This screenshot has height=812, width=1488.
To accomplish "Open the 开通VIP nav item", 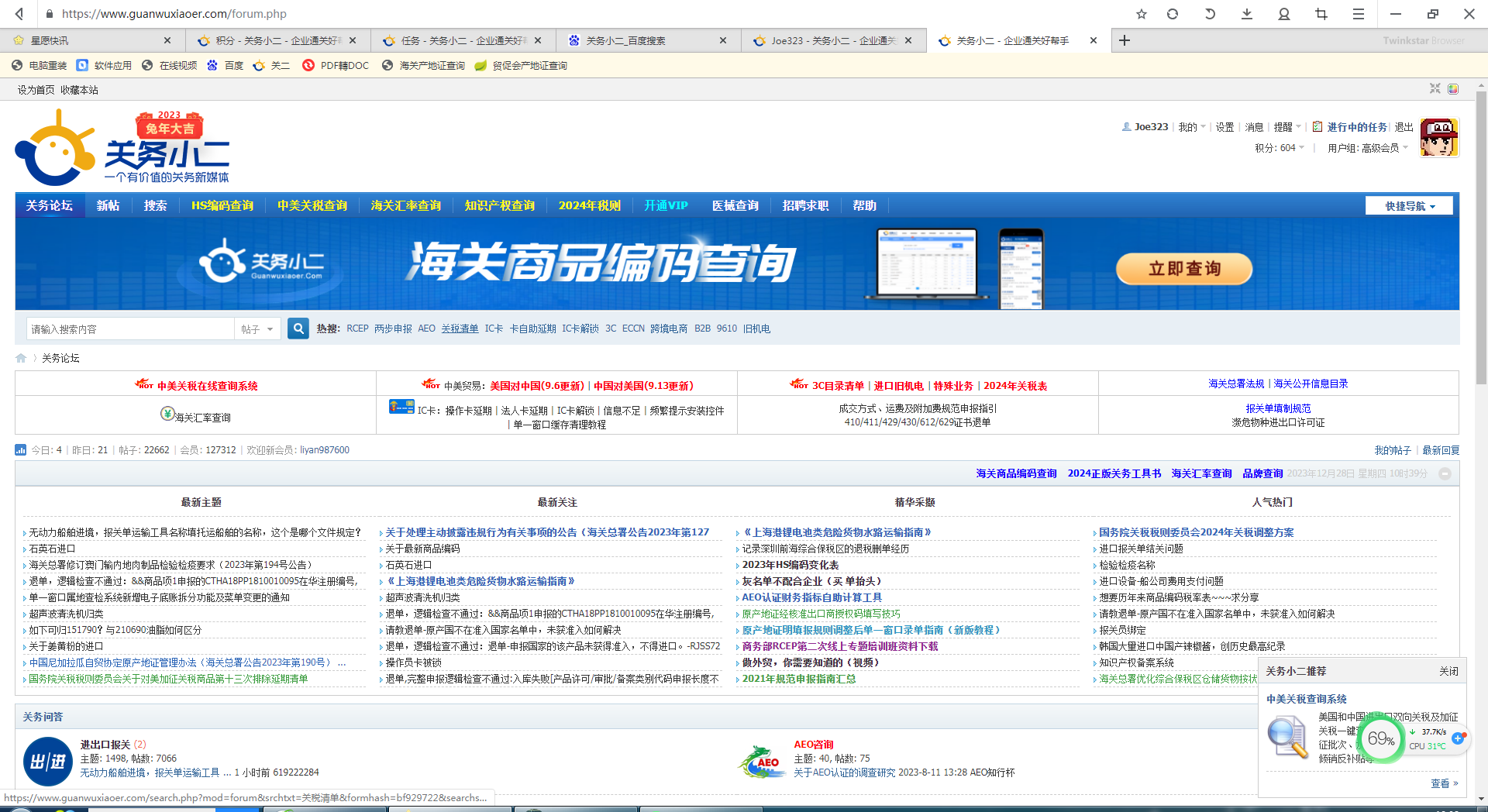I will click(666, 205).
